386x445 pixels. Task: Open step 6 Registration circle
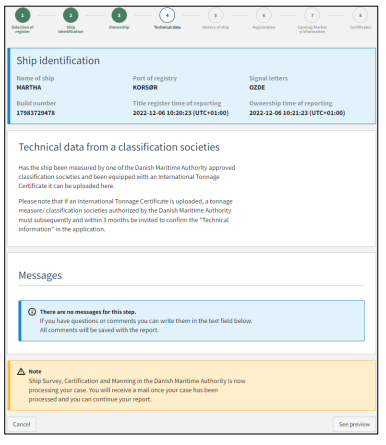[x=264, y=15]
